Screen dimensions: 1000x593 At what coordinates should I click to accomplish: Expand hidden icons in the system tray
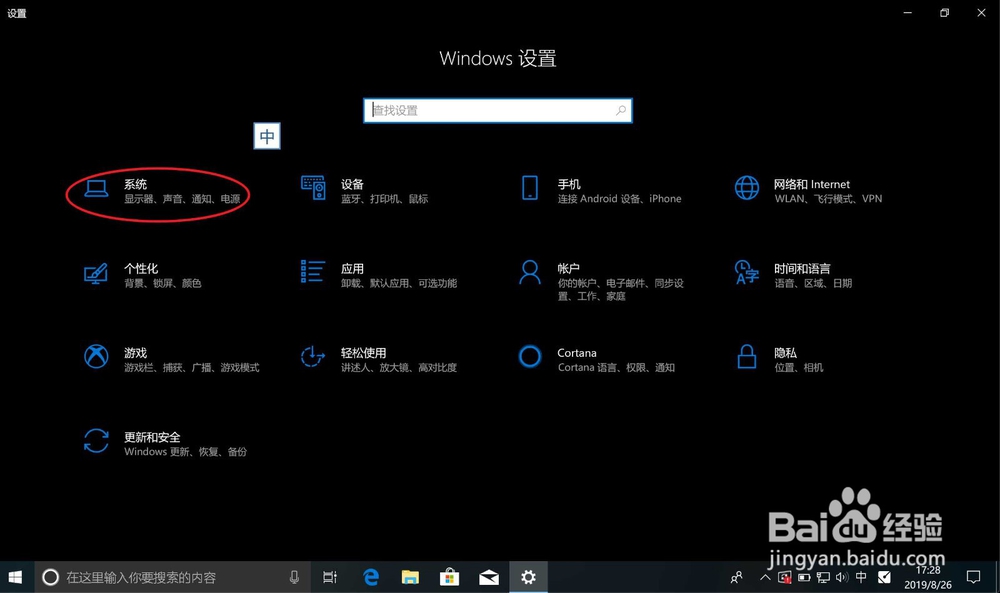coord(765,577)
